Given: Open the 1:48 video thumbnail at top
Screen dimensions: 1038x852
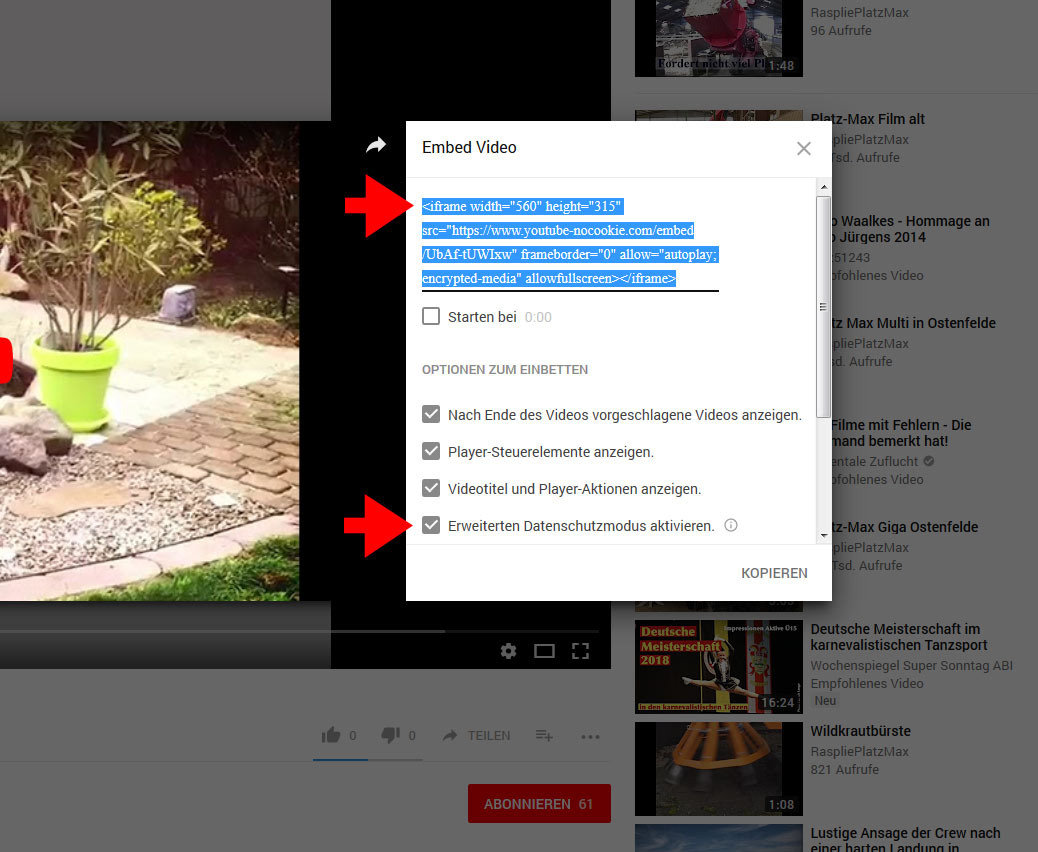Looking at the screenshot, I should point(718,38).
